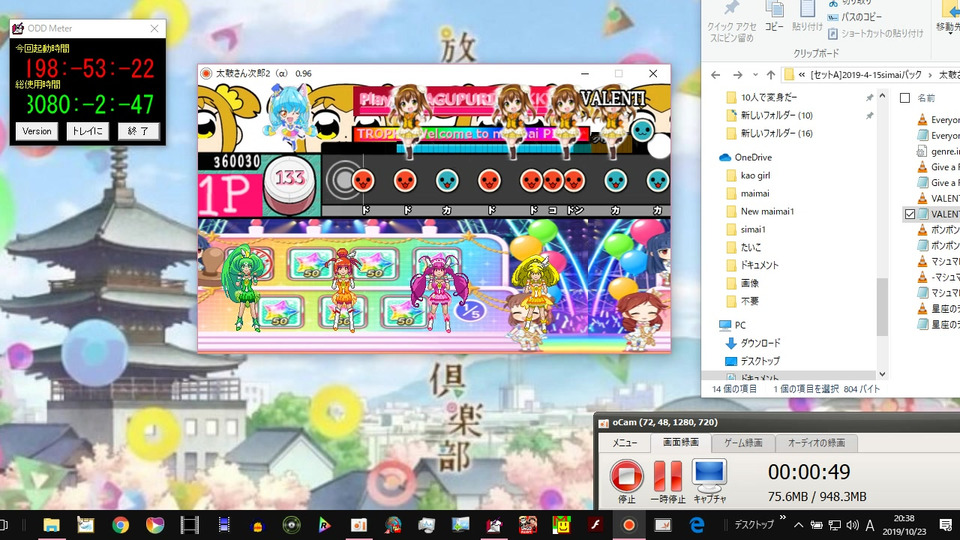Viewport: 960px width, 540px height.
Task: Open notification center on taskbar
Action: pos(946,525)
